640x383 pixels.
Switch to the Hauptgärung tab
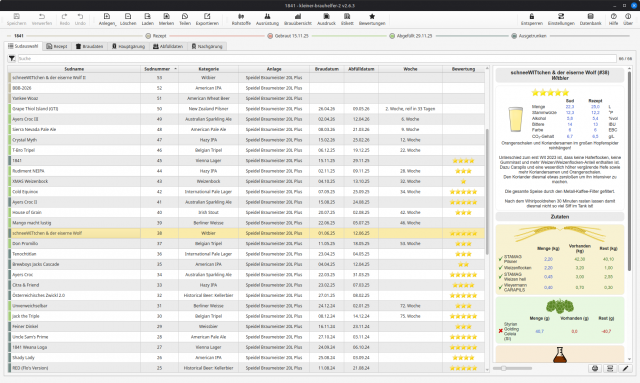click(x=129, y=46)
